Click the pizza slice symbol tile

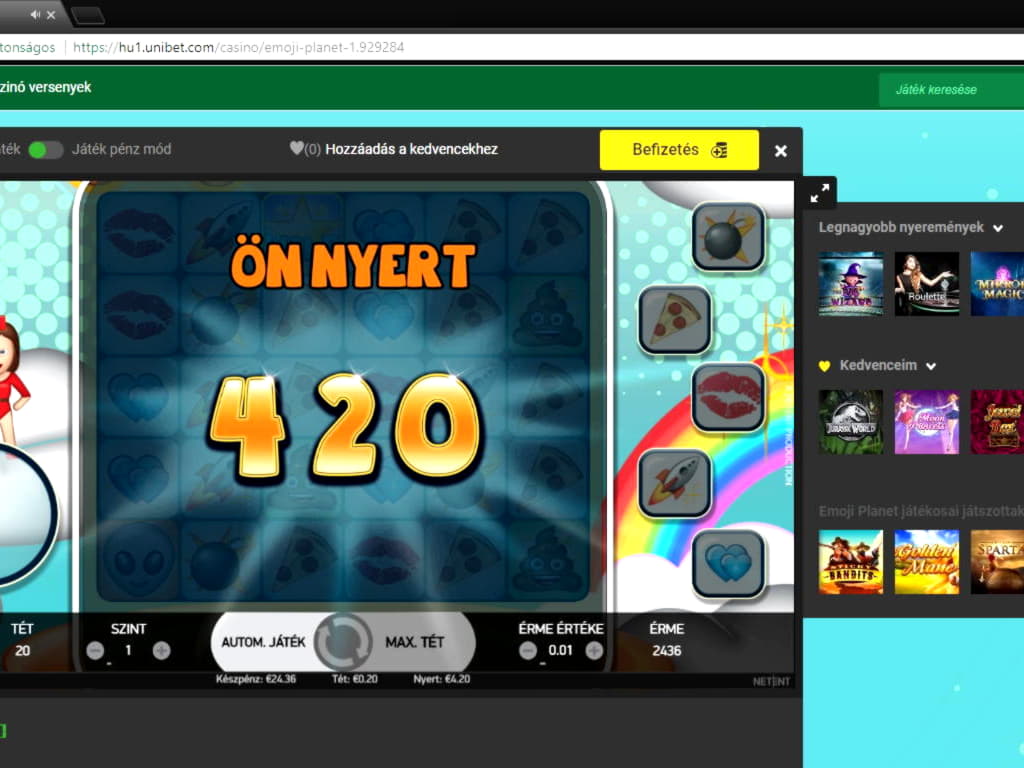675,320
